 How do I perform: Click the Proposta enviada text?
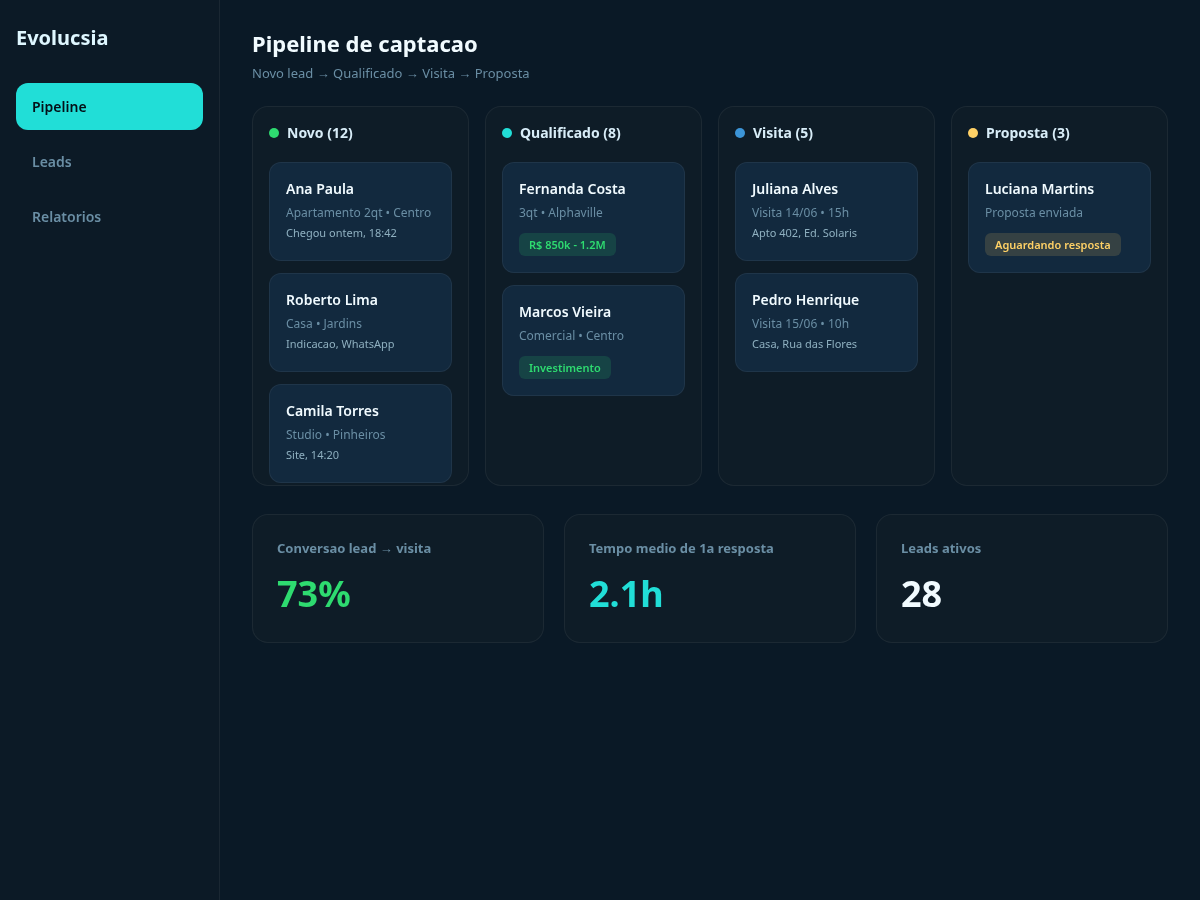tap(1034, 213)
